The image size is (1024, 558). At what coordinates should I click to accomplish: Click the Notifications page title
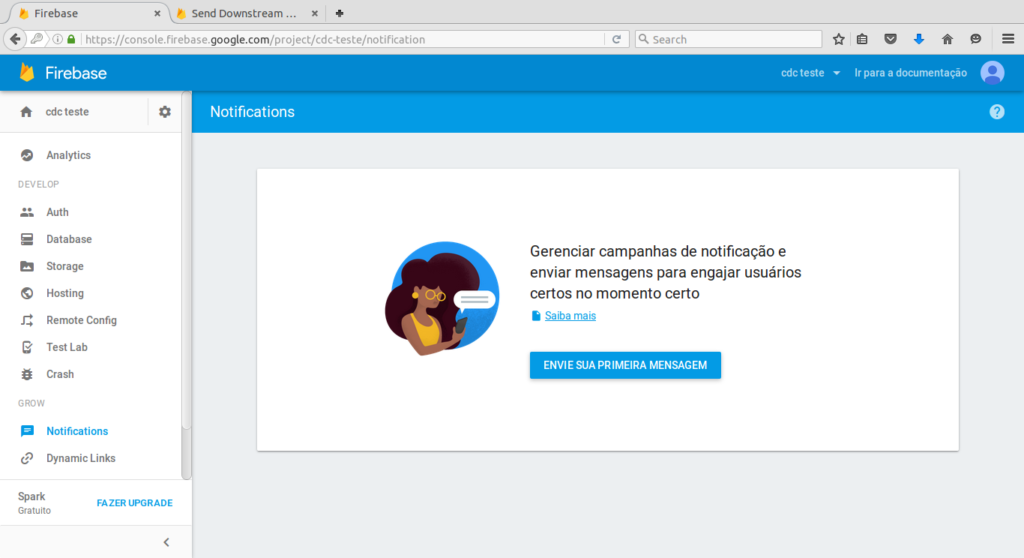click(x=252, y=112)
